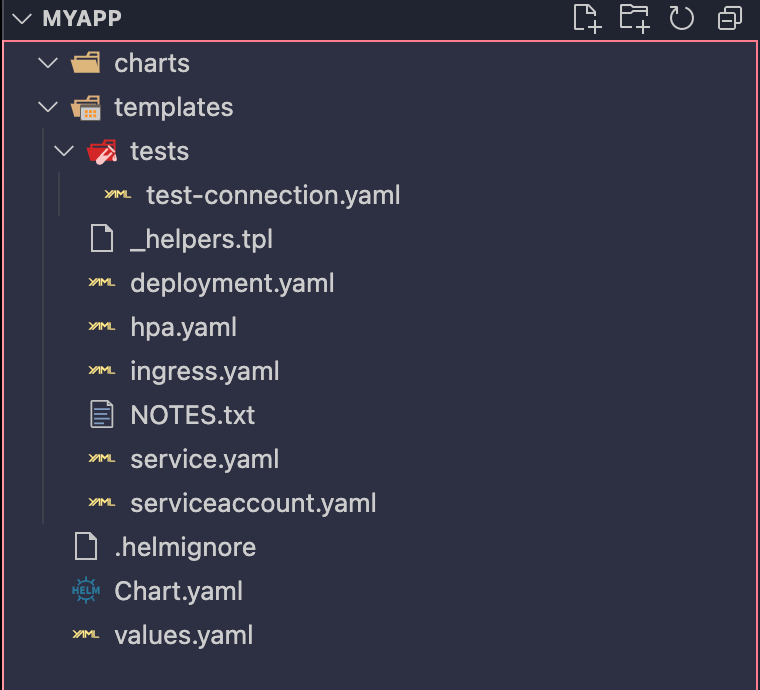The height and width of the screenshot is (690, 760).
Task: Collapse all folders in explorer
Action: point(730,18)
